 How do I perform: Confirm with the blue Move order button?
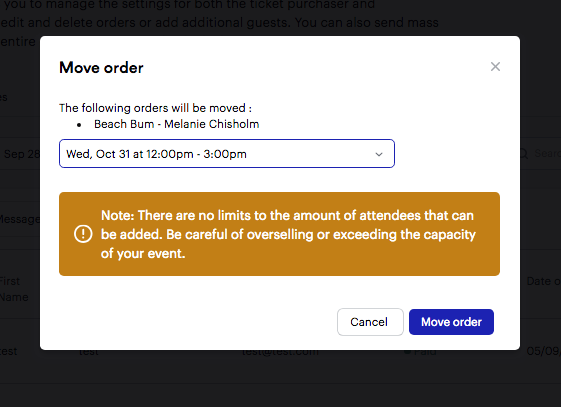(x=451, y=322)
